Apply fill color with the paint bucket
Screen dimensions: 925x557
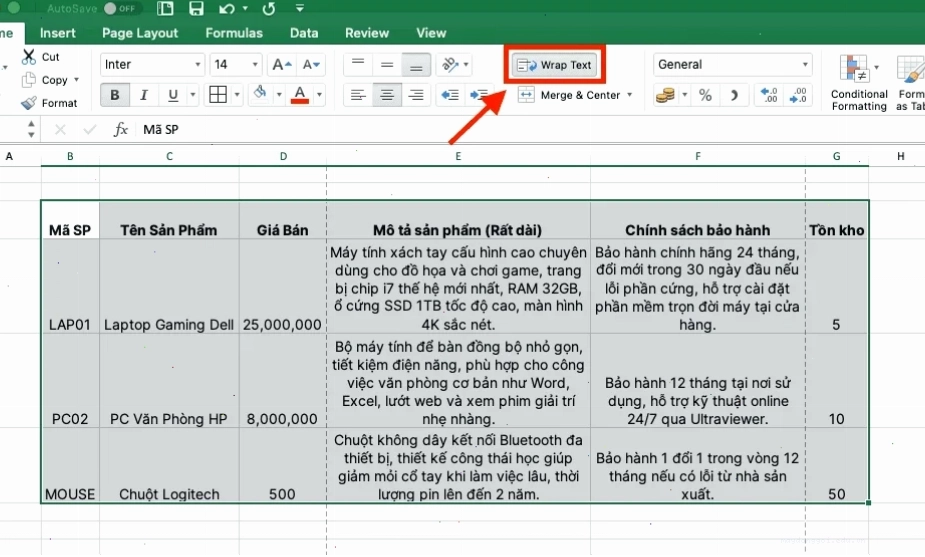click(x=260, y=94)
